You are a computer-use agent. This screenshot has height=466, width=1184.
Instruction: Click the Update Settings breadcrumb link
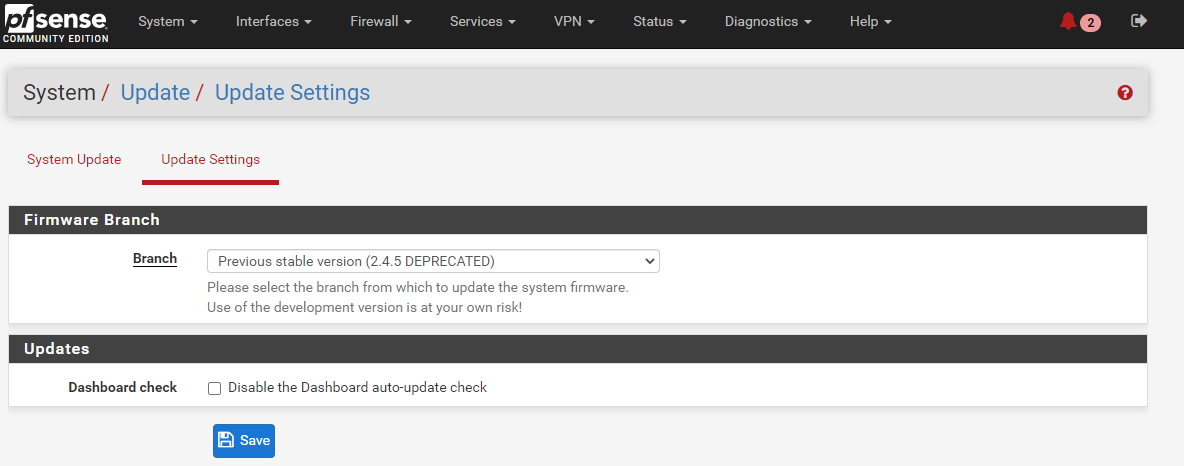(x=292, y=92)
